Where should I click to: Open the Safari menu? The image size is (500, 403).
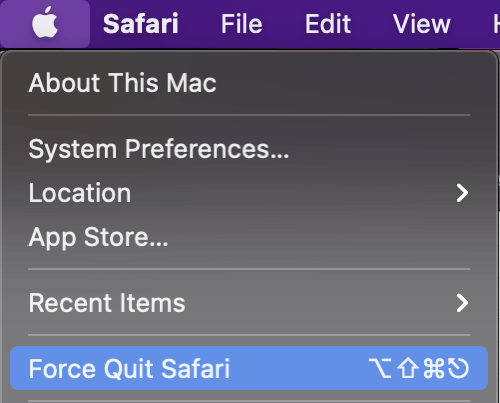pos(141,24)
